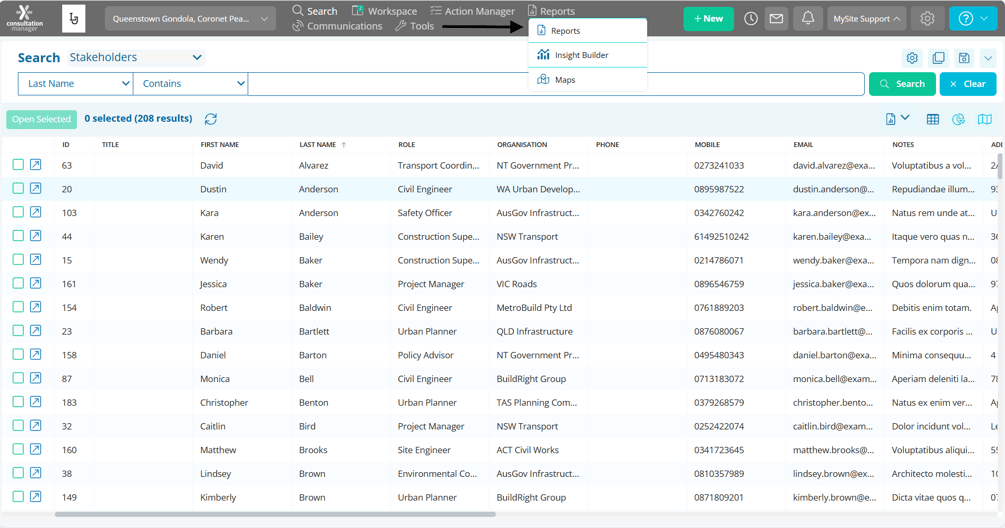Click the vertical scrollbar thumb
This screenshot has width=1005, height=528.
pyautogui.click(x=1000, y=167)
